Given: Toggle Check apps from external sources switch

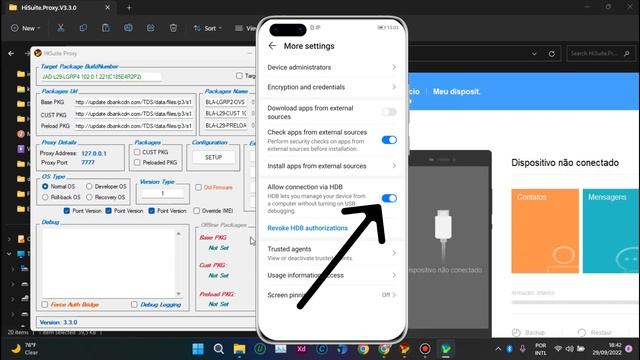Looking at the screenshot, I should tap(389, 140).
